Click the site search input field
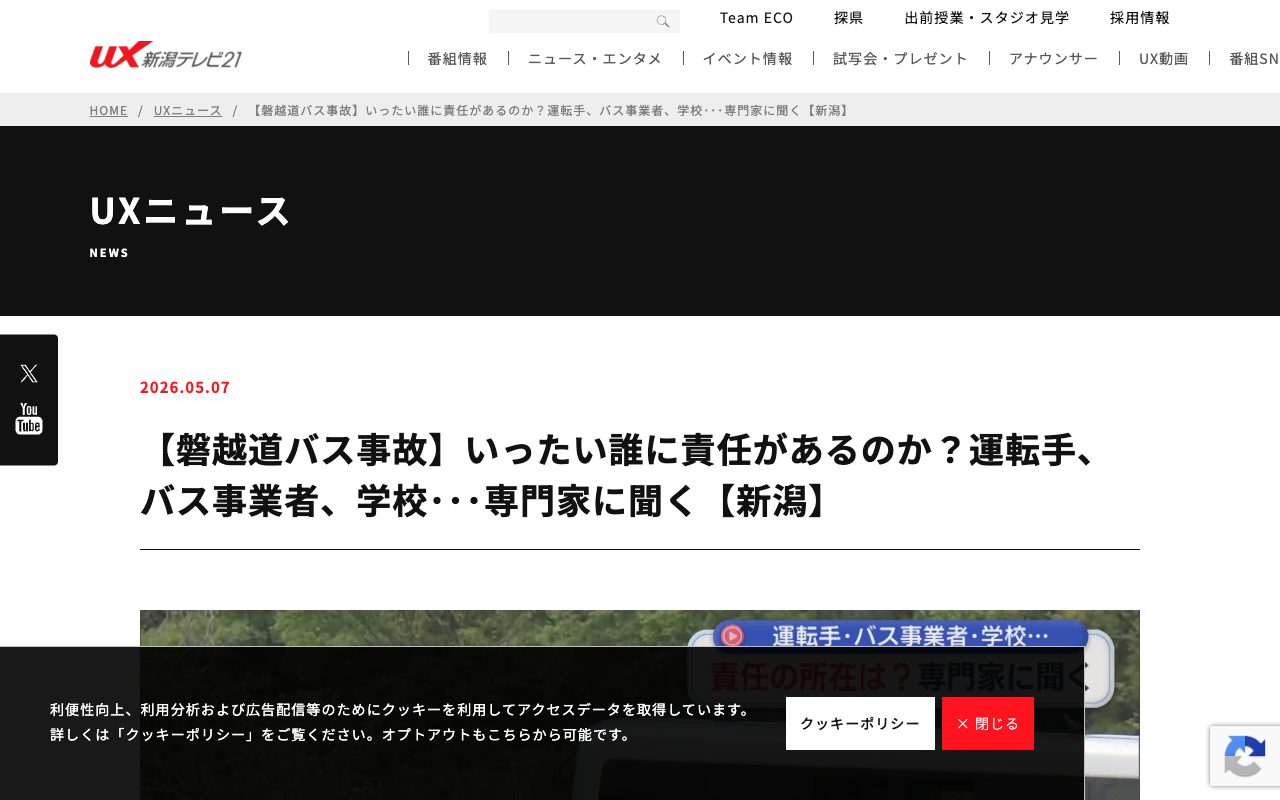 click(x=584, y=21)
